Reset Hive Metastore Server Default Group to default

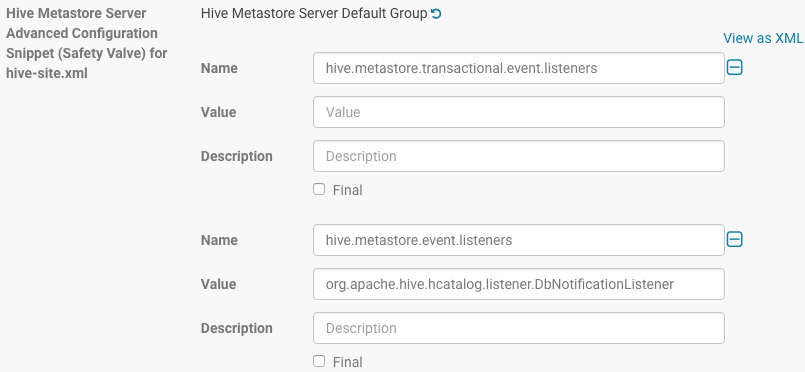coord(436,14)
